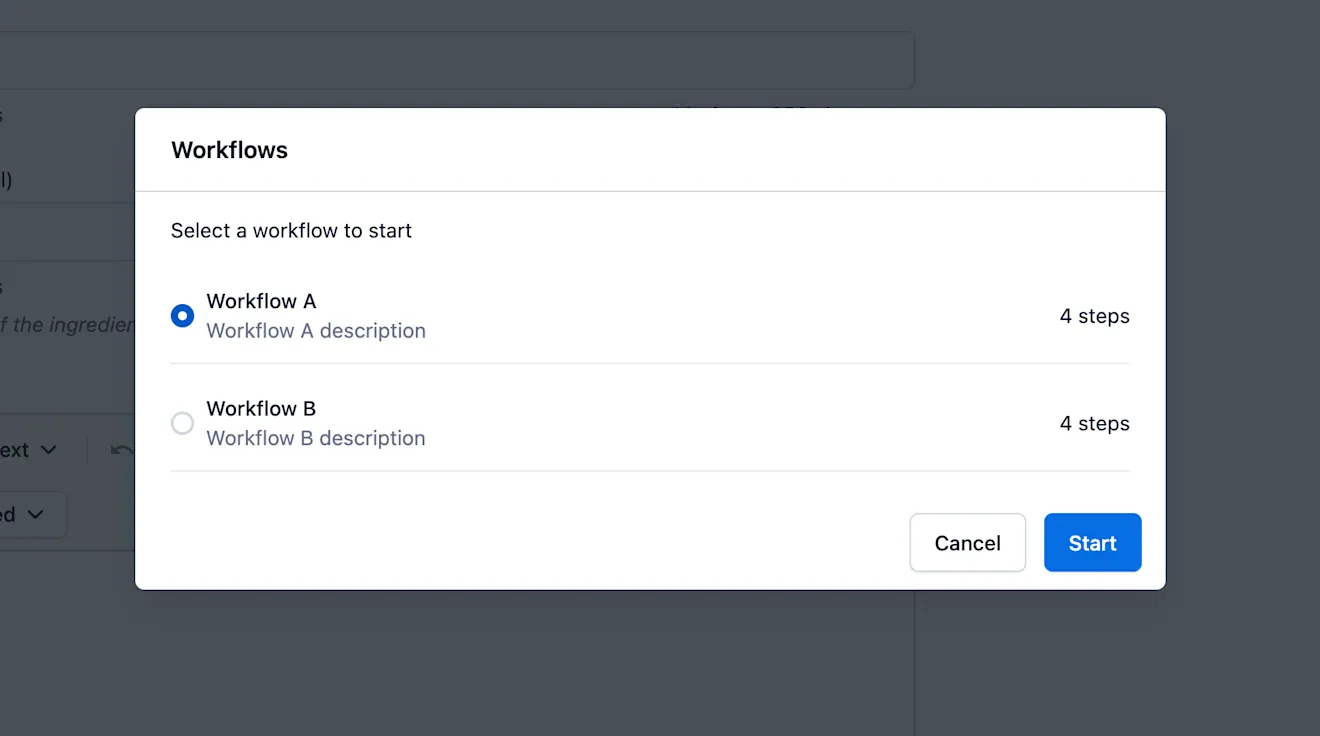Click '4 steps' in Workflow B row

click(x=1094, y=423)
